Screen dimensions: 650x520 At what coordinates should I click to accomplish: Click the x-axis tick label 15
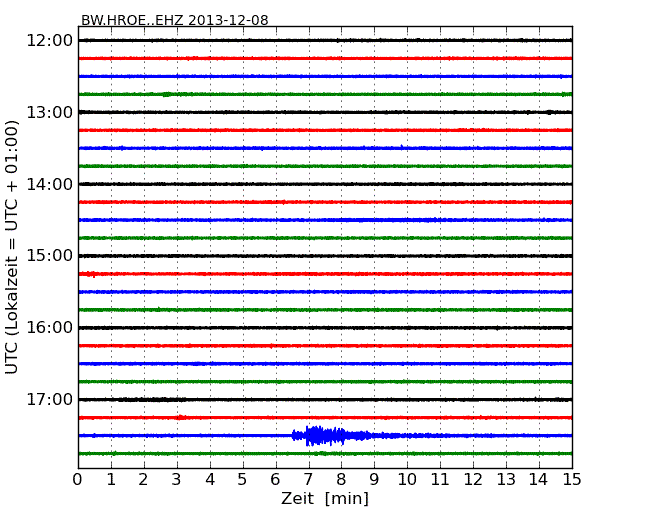point(572,480)
